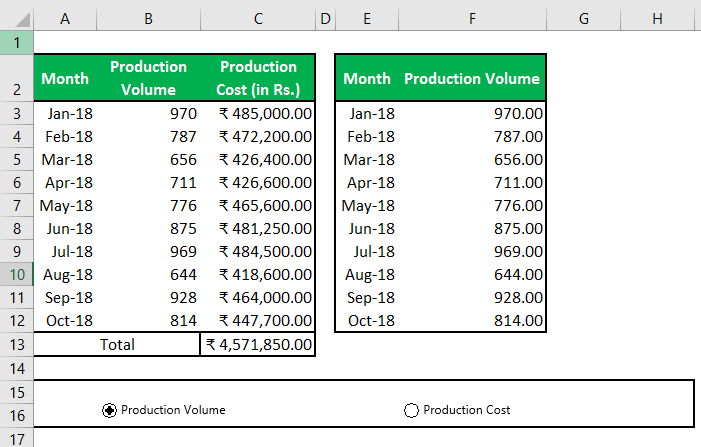Screen dimensions: 701x447
Task: Click cost cell ₹ 481,250.00
Action: click(258, 228)
